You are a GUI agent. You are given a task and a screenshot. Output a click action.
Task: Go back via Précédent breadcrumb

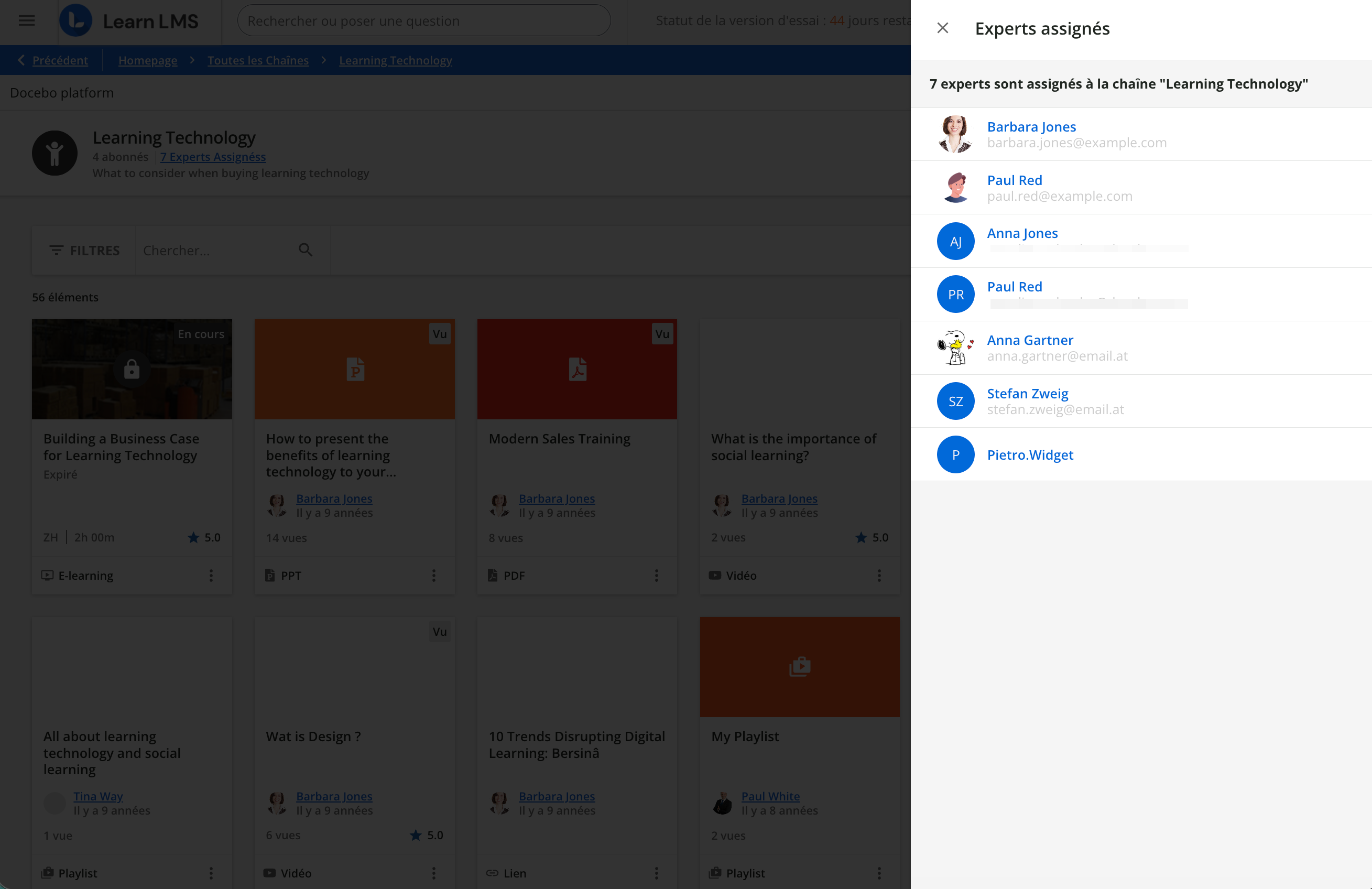tap(59, 60)
